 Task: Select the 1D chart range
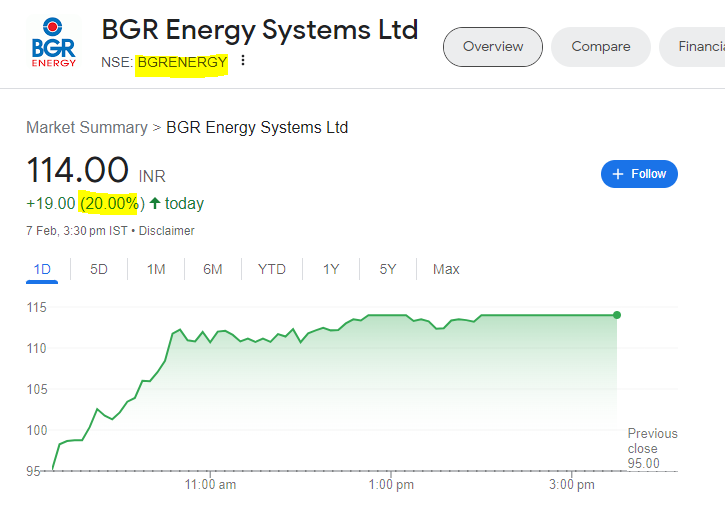click(x=42, y=269)
